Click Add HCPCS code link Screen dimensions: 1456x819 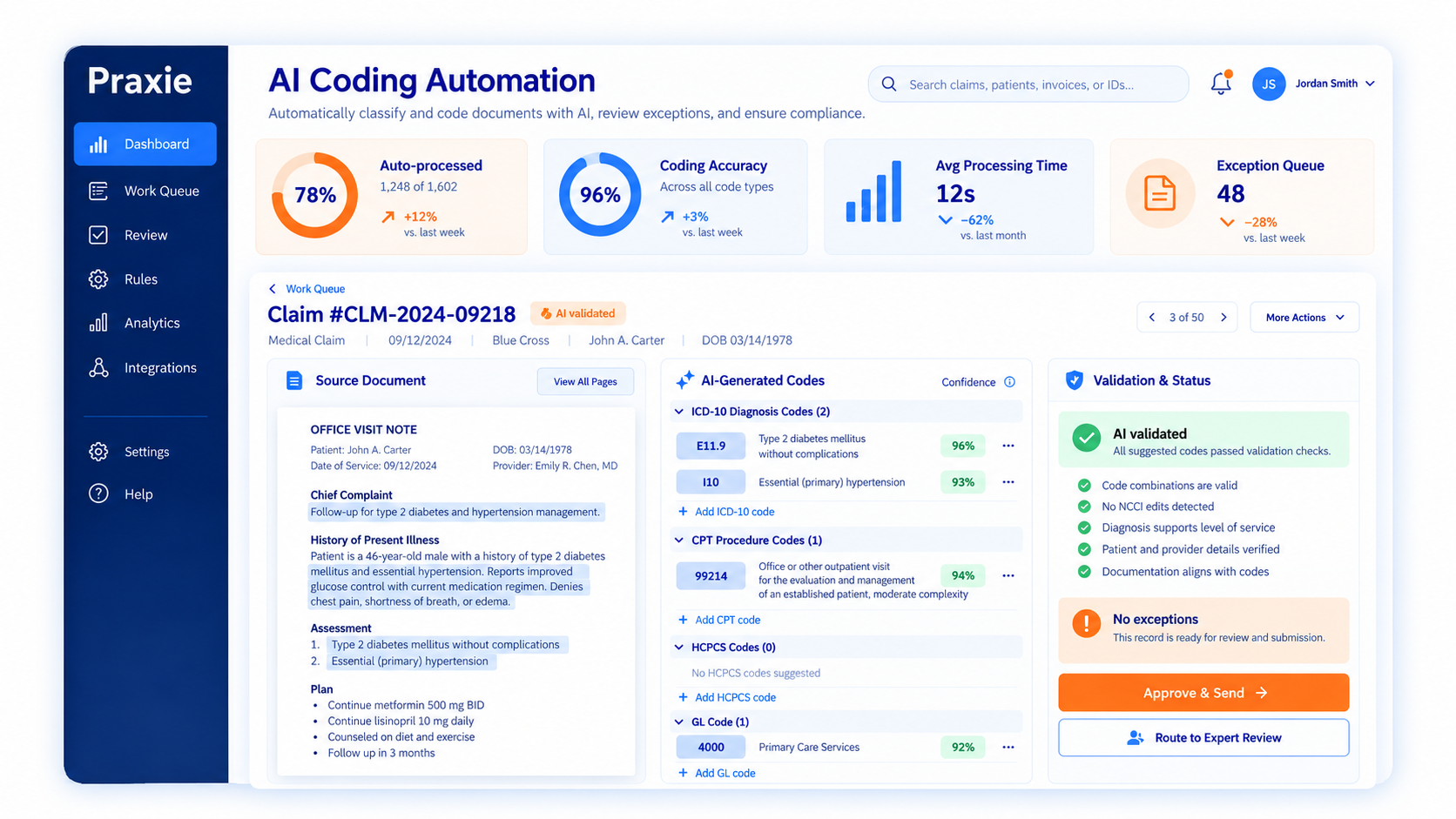pyautogui.click(x=727, y=697)
